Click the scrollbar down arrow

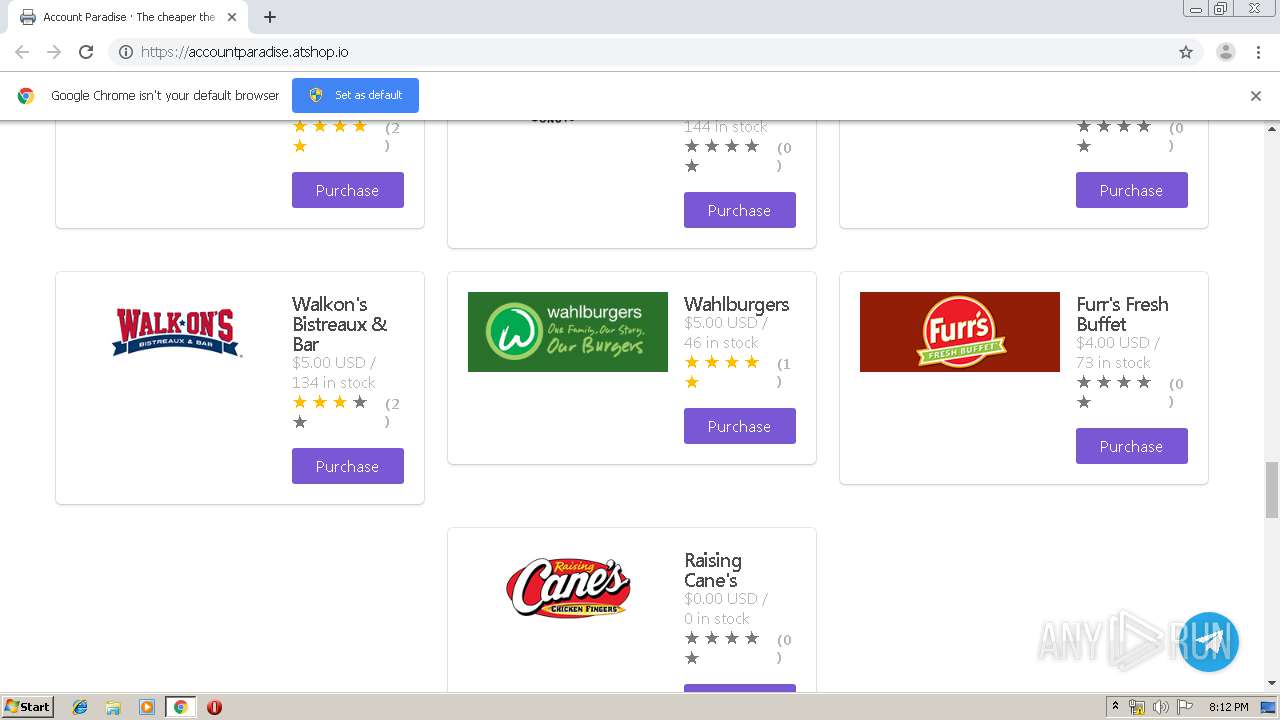pyautogui.click(x=1272, y=683)
